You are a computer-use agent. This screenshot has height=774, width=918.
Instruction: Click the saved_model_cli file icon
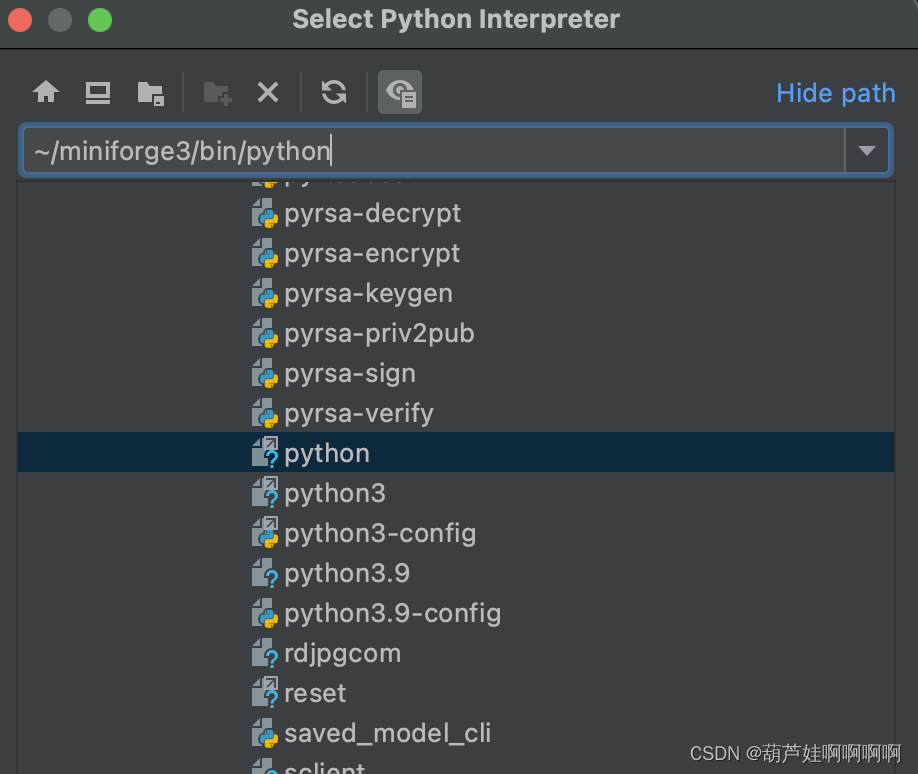pos(264,733)
